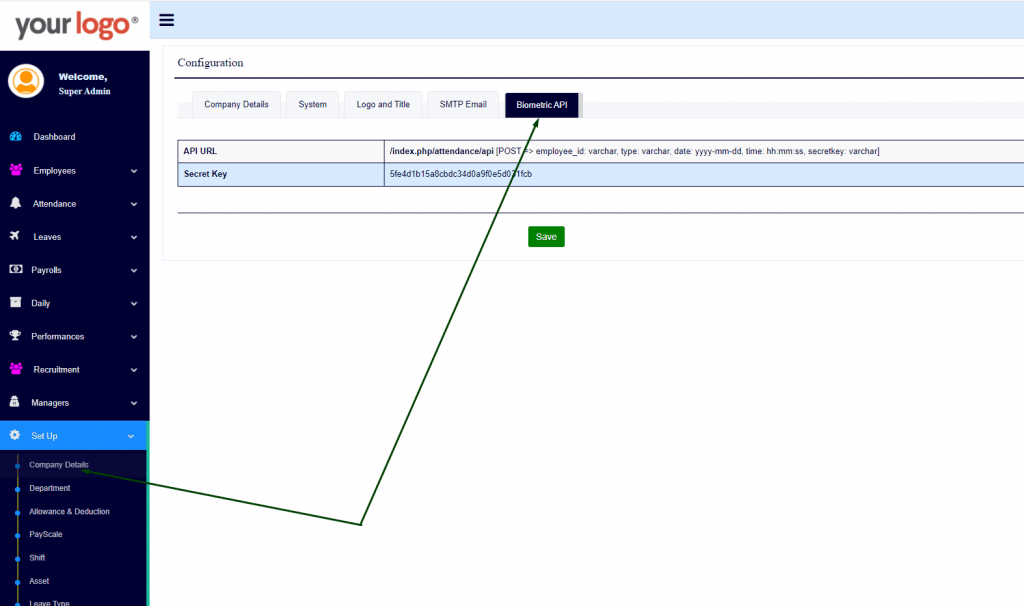This screenshot has width=1024, height=606.
Task: Click the Set Up gear icon
Action: pyautogui.click(x=15, y=435)
